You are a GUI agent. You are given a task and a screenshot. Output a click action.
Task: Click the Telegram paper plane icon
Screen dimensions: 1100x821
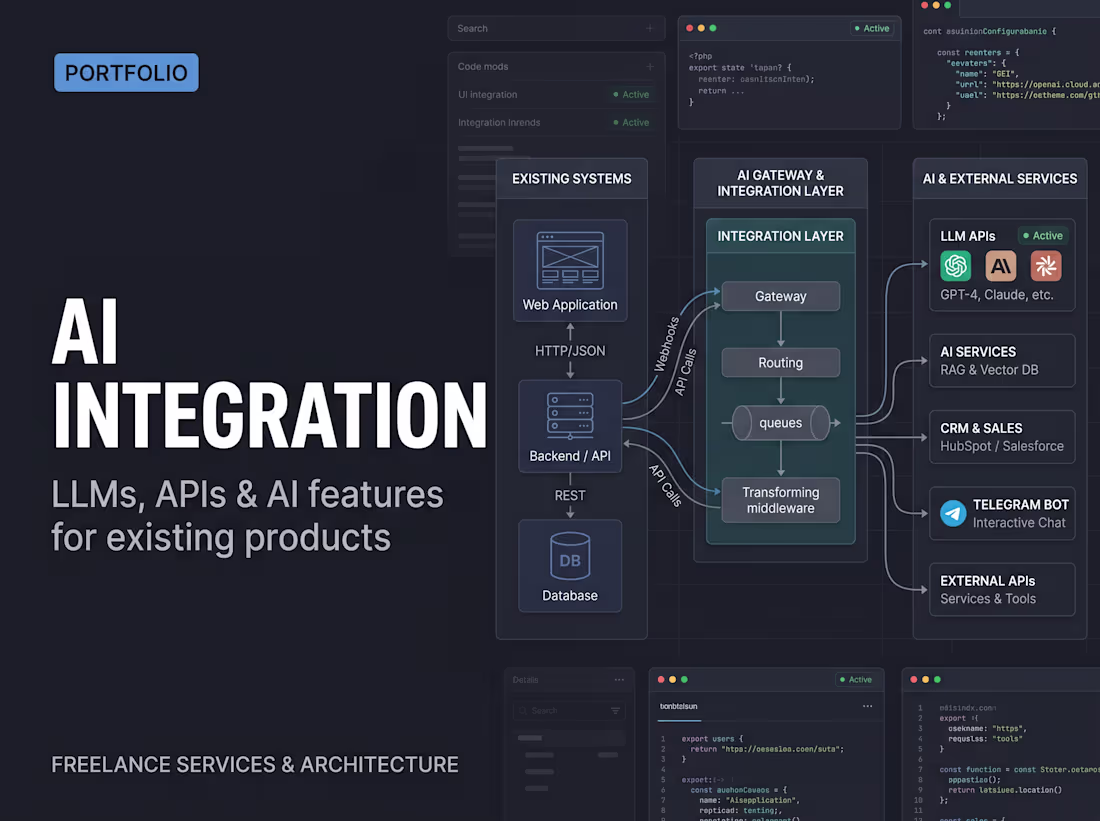point(953,514)
